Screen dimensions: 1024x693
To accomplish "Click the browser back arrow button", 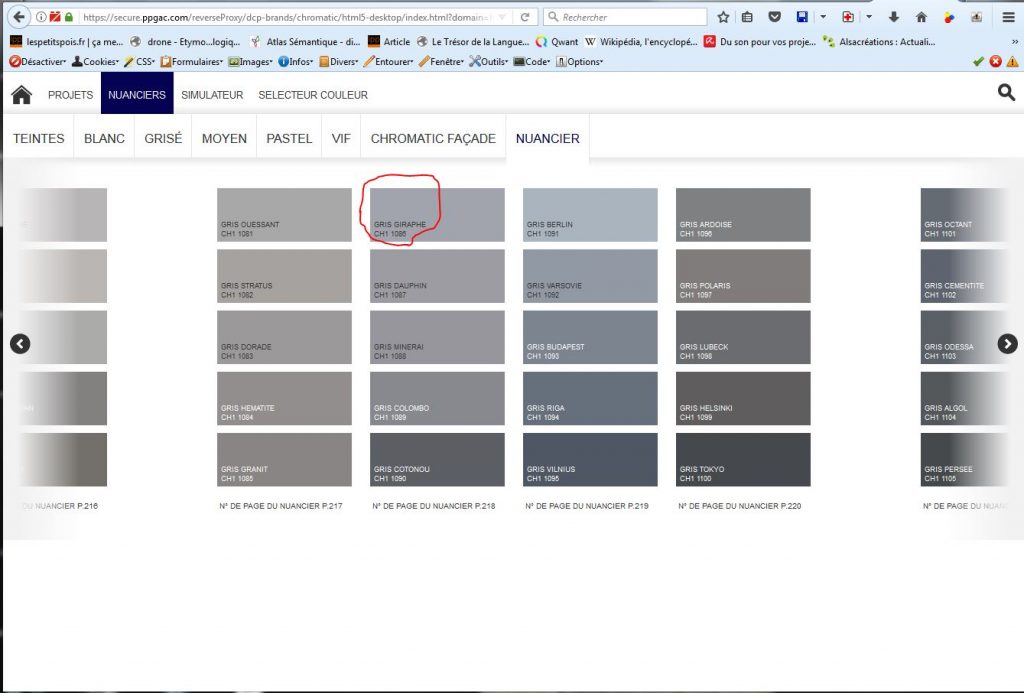I will (x=19, y=17).
